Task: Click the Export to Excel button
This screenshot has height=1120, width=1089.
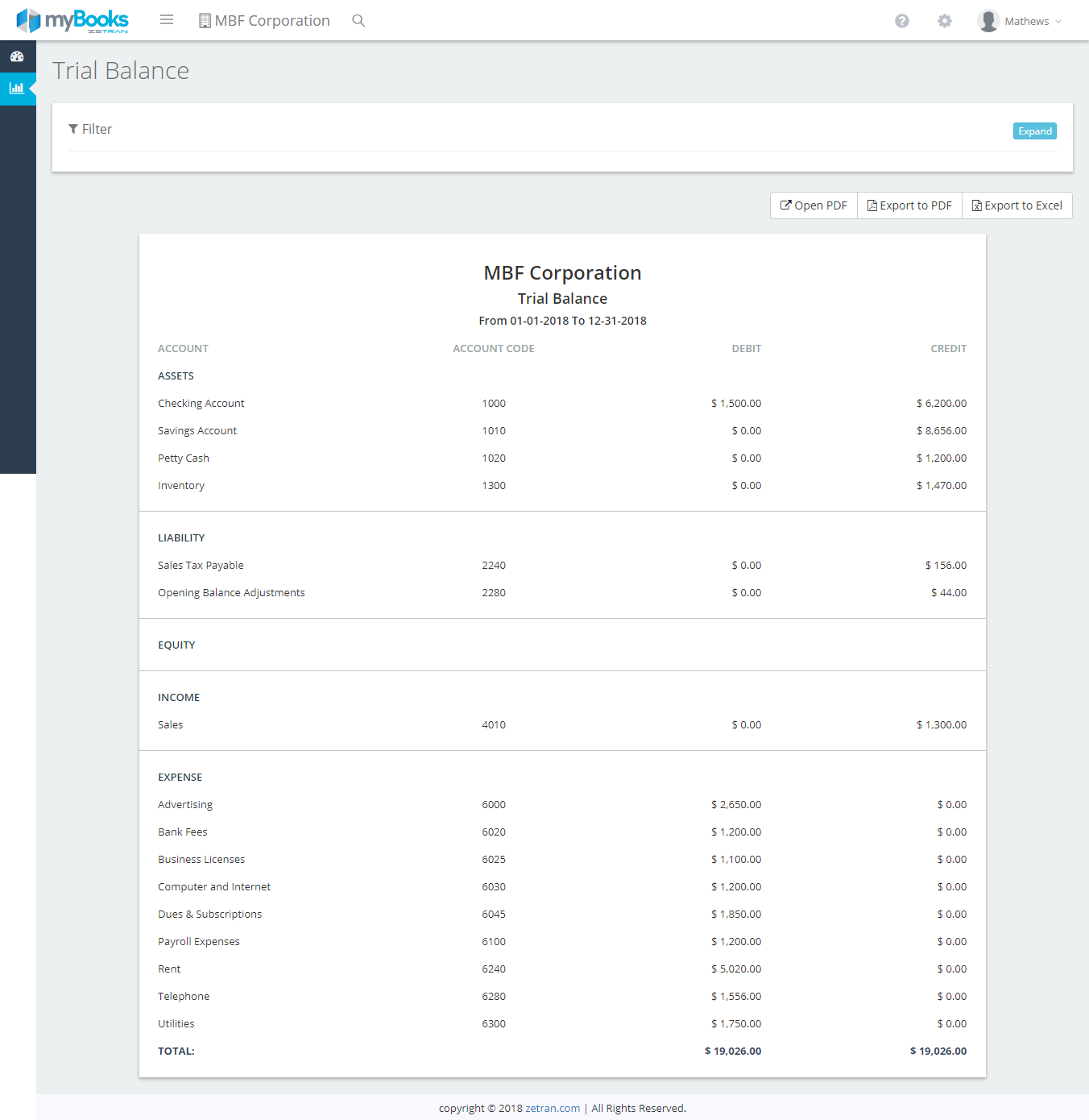Action: pos(1017,205)
